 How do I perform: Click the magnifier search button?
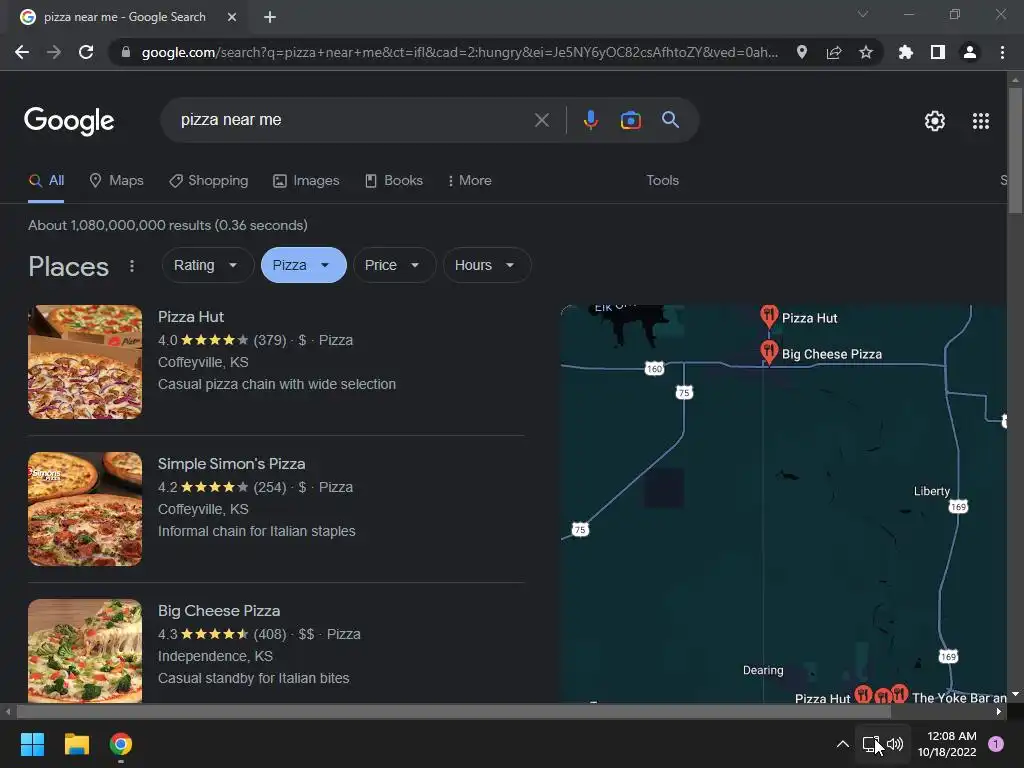click(670, 120)
